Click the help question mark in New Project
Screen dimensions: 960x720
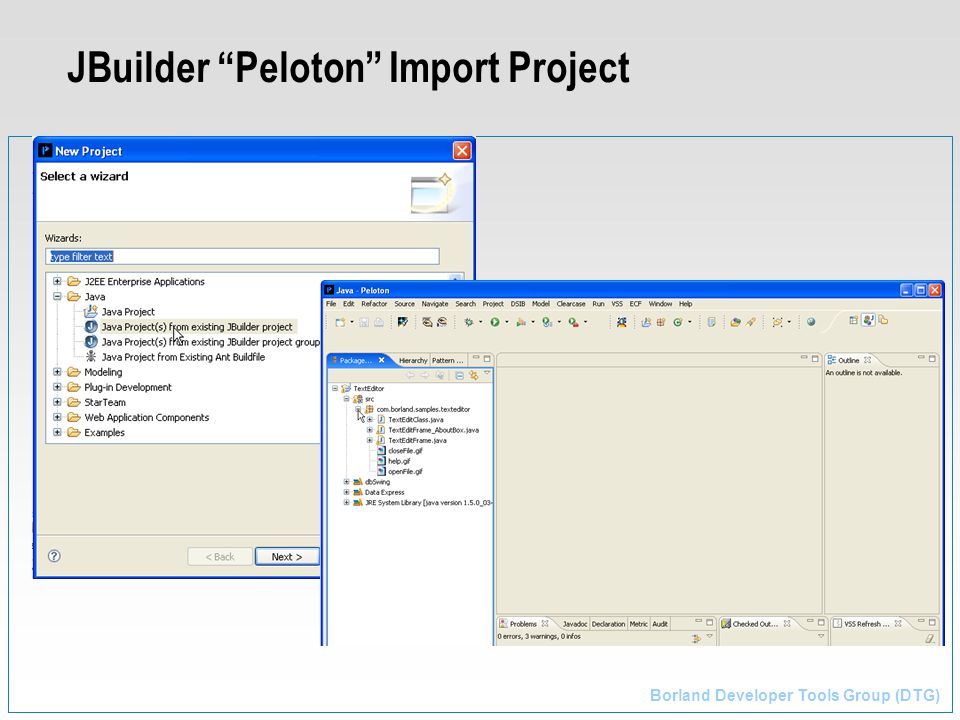[54, 556]
